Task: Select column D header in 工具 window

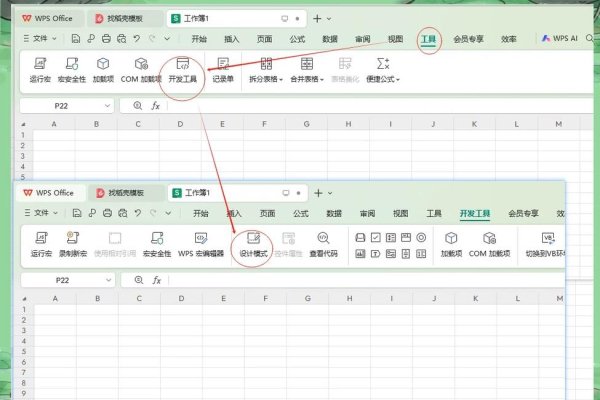Action: (180, 124)
